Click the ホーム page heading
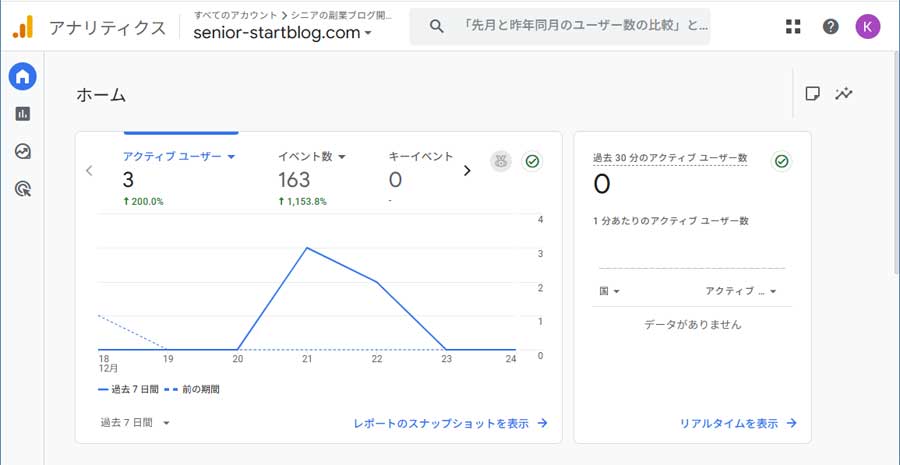The height and width of the screenshot is (465, 900). coord(101,95)
